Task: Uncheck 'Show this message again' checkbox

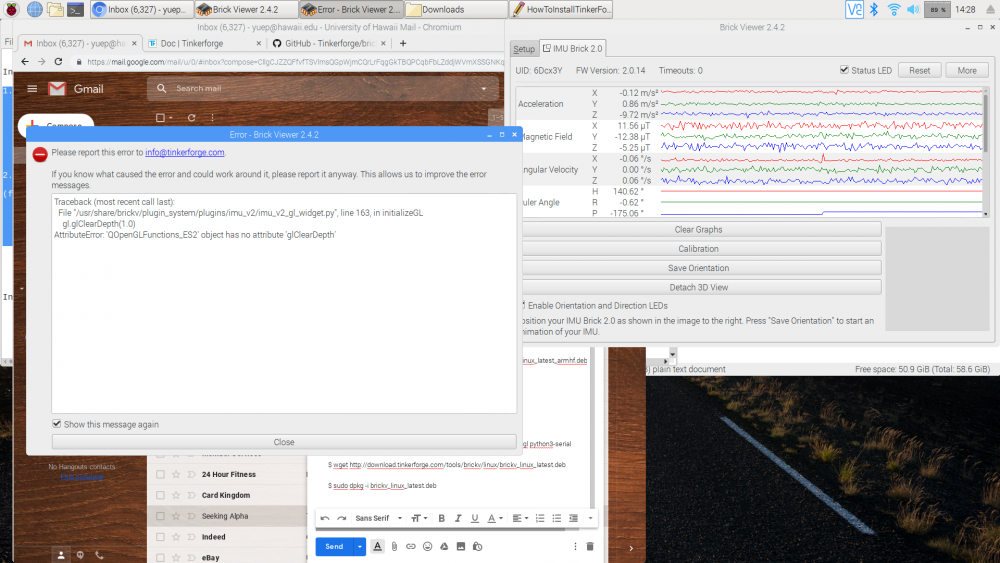Action: point(57,424)
